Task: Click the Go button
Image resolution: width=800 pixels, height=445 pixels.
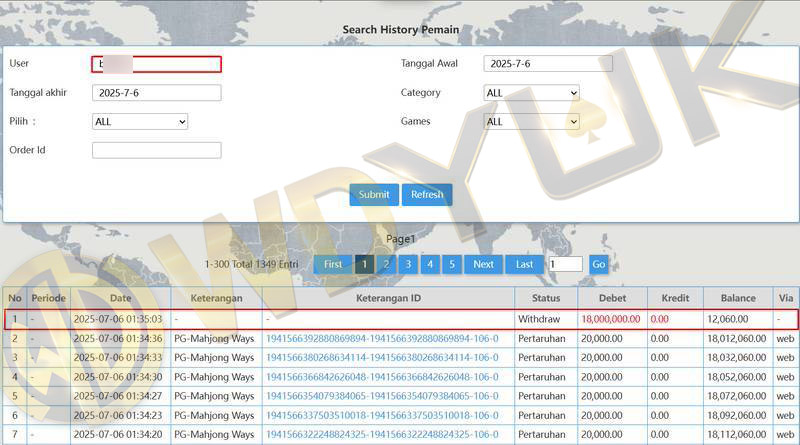Action: click(598, 264)
